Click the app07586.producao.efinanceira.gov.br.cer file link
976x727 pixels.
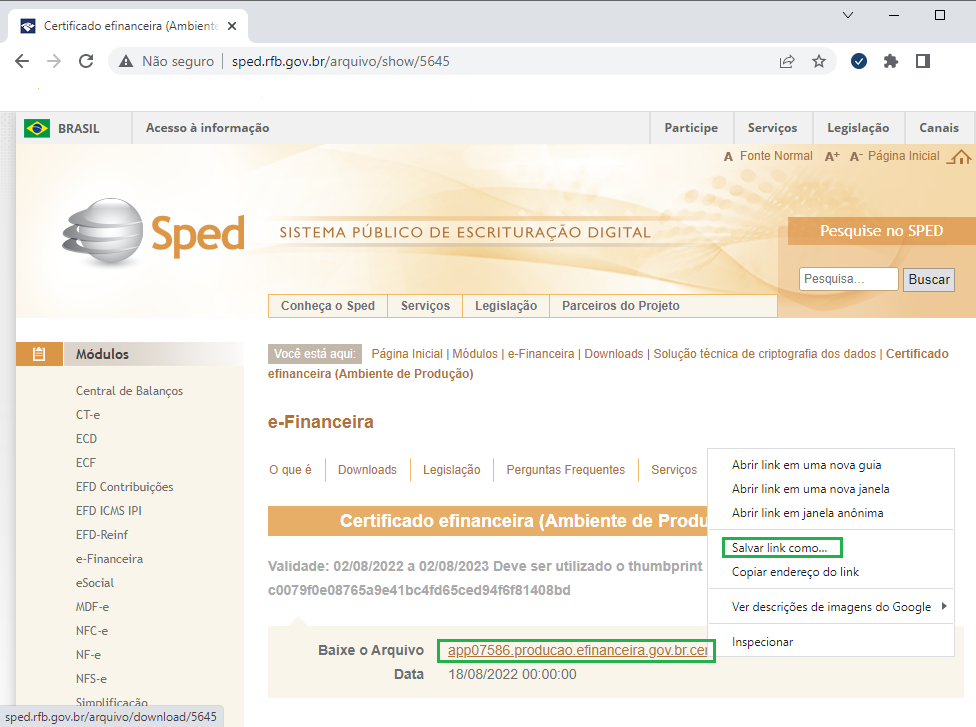[577, 650]
